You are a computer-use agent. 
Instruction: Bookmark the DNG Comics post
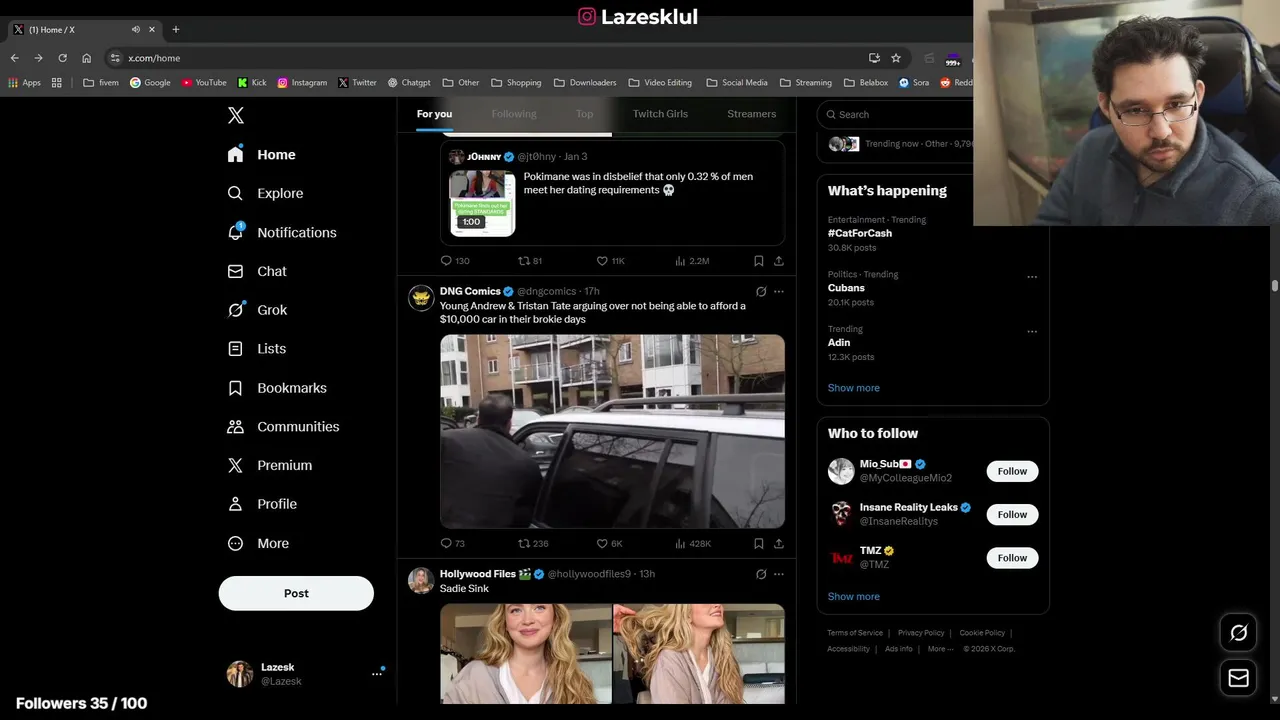point(759,544)
